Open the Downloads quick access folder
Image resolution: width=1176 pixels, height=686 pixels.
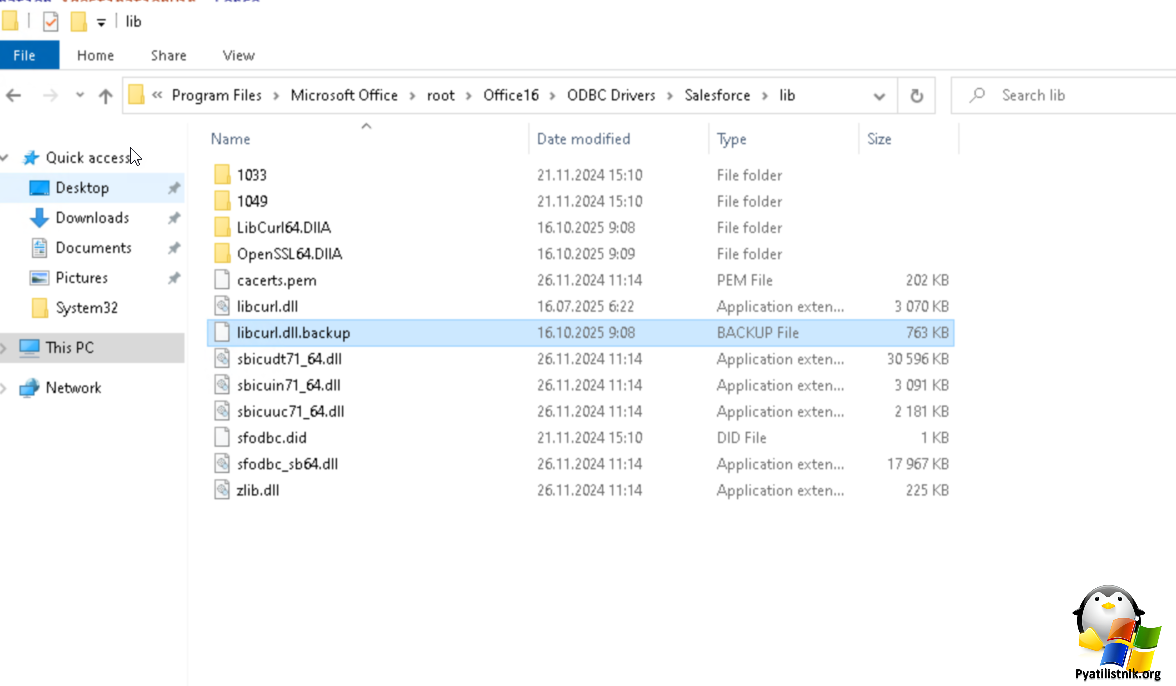(x=92, y=218)
